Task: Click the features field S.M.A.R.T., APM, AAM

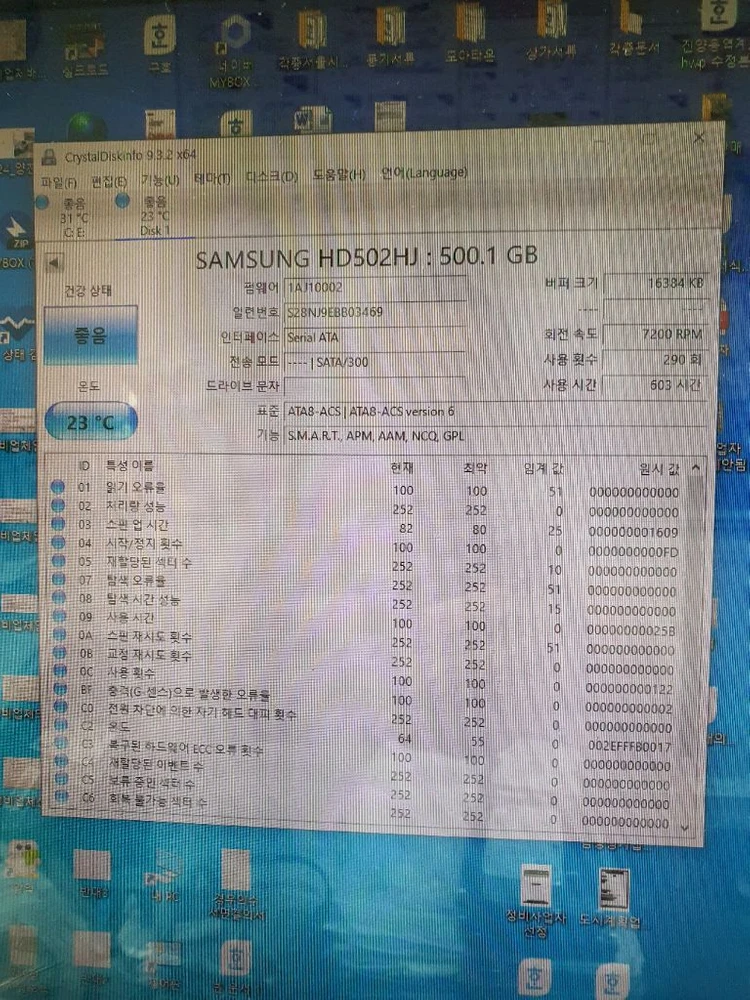Action: tap(496, 436)
